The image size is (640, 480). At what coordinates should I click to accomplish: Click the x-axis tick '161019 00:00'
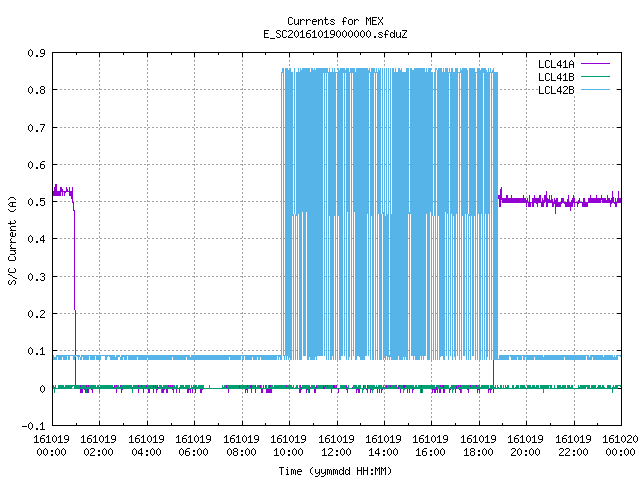coord(51,446)
